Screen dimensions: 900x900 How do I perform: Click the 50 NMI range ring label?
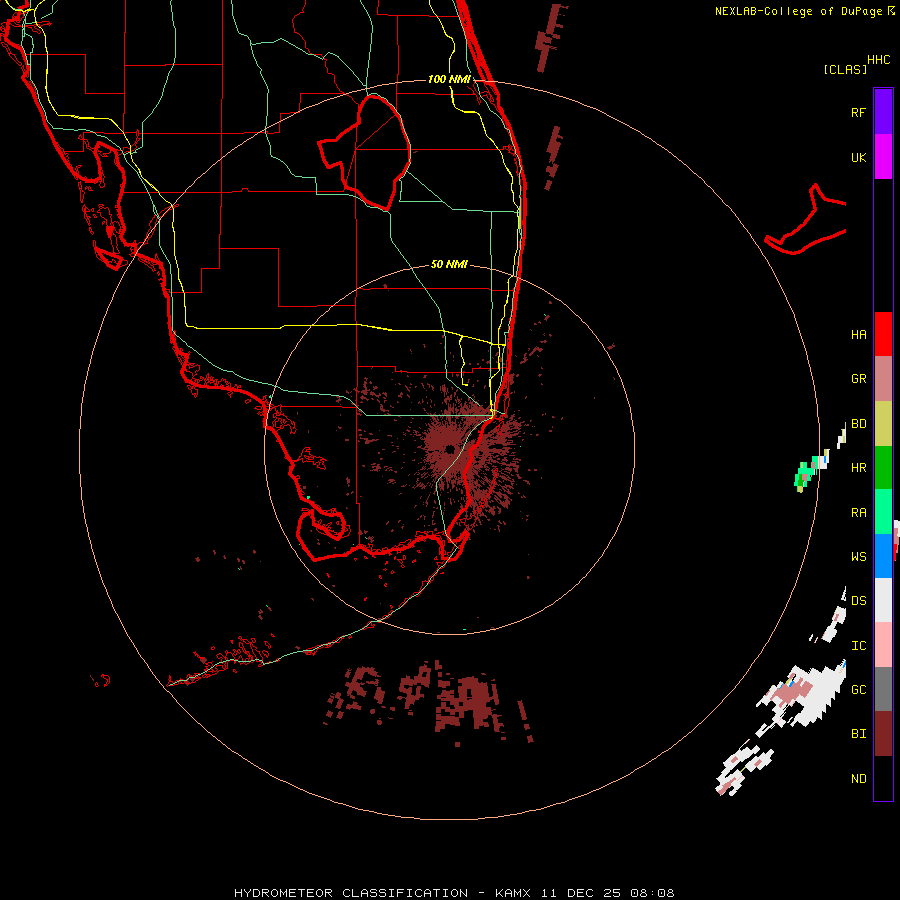[449, 265]
